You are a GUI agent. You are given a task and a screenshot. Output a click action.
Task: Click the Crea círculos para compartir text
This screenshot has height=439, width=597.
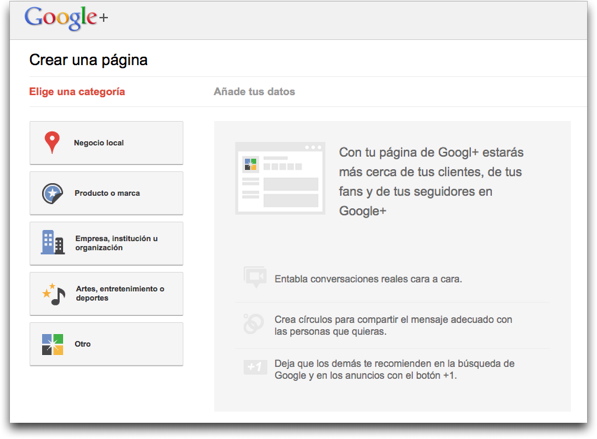point(393,325)
